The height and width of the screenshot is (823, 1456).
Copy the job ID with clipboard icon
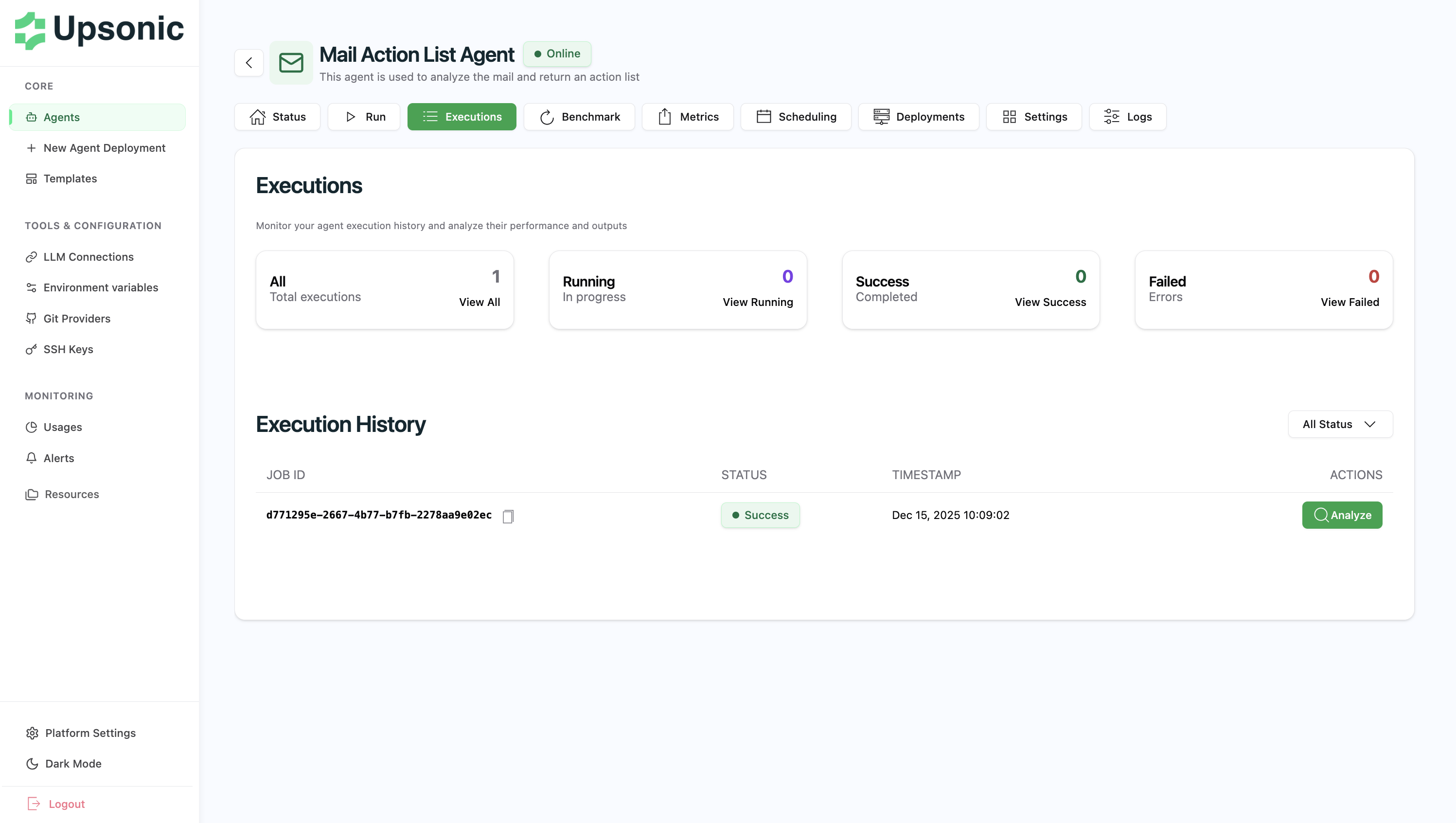click(508, 516)
